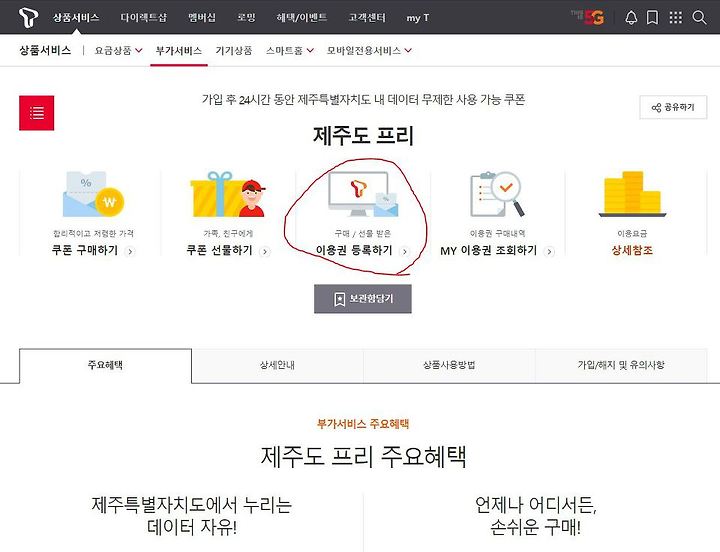Screen dimensions: 720x552
Task: Switch to 상품사용방법 tab
Action: pyautogui.click(x=449, y=365)
